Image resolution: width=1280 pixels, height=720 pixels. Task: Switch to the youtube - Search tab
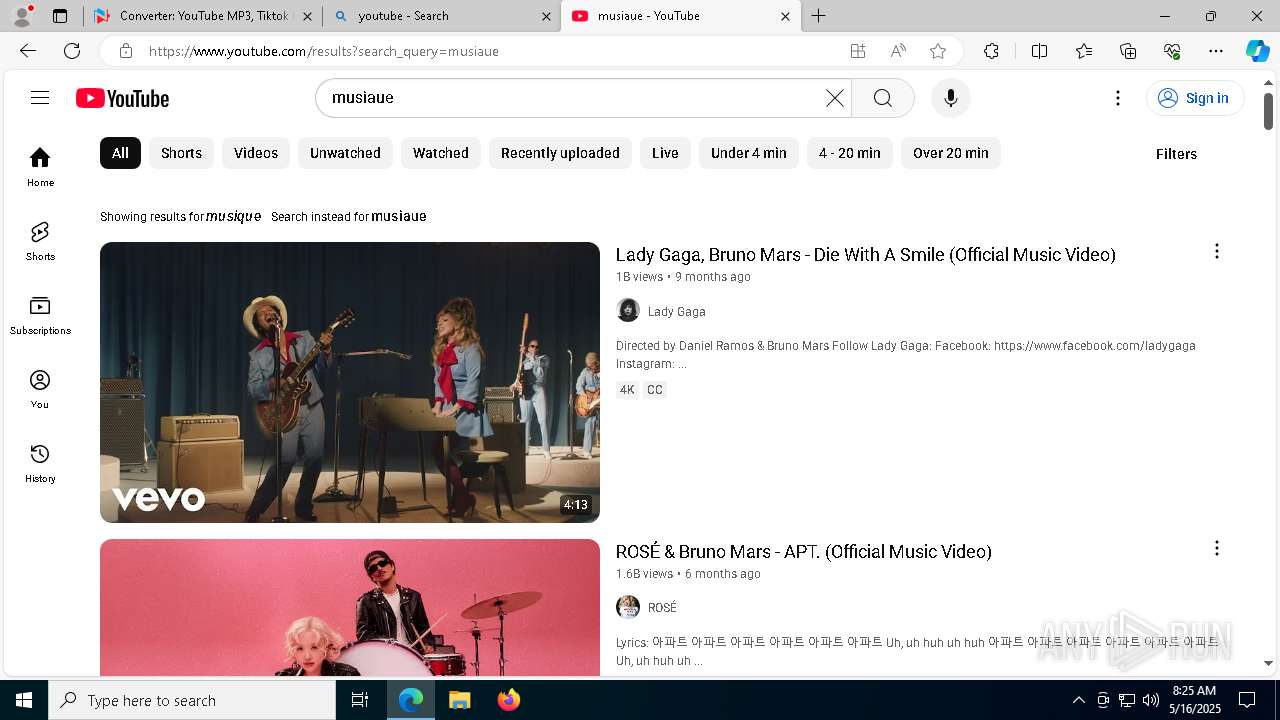(x=440, y=16)
